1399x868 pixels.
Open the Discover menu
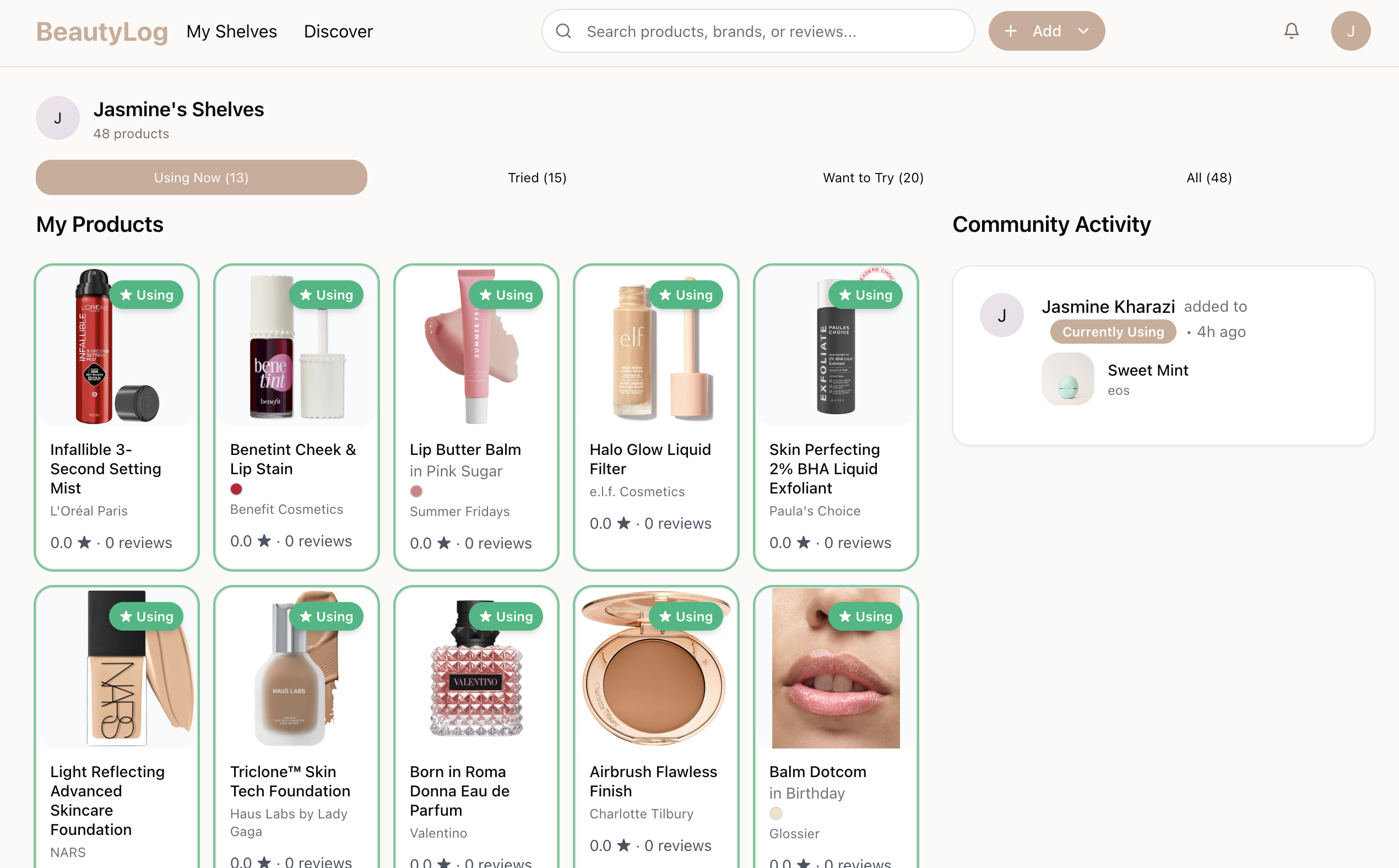338,31
